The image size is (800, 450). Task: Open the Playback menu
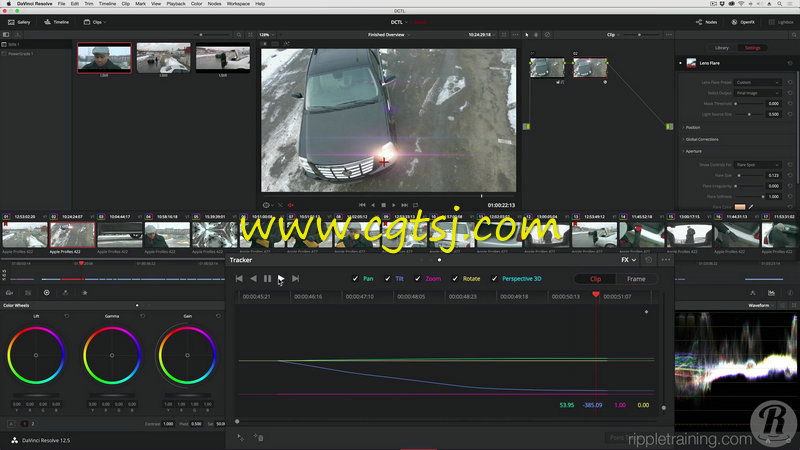tap(176, 4)
